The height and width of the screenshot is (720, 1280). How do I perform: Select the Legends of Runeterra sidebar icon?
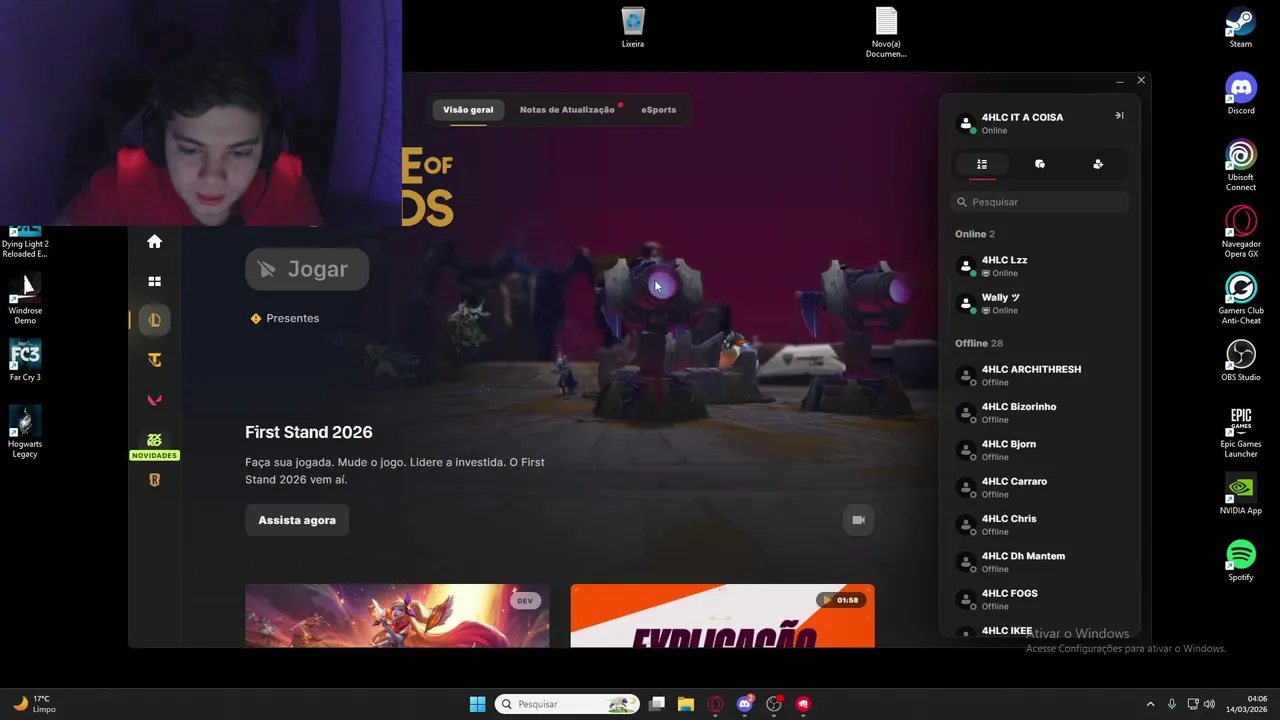[x=154, y=480]
